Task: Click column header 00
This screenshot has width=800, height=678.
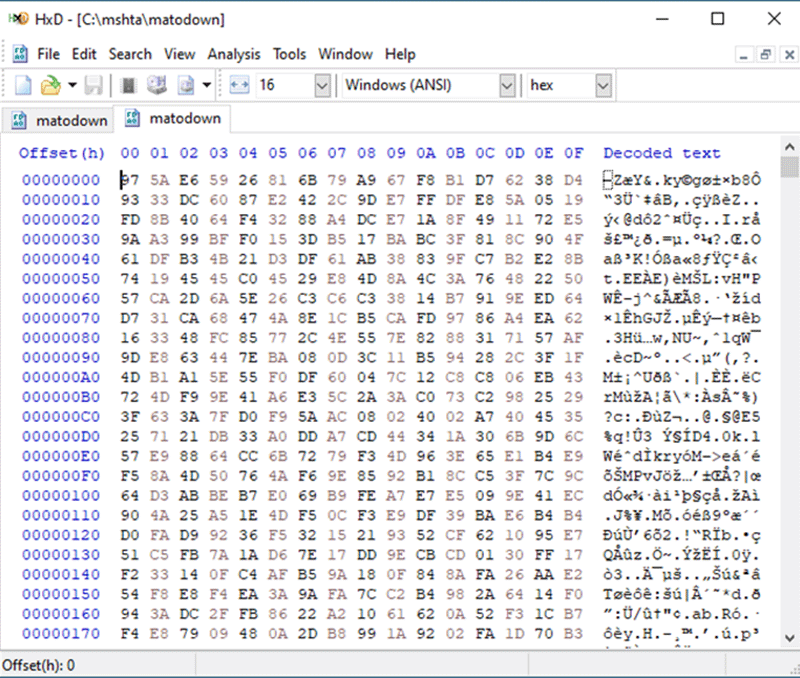Action: point(130,153)
